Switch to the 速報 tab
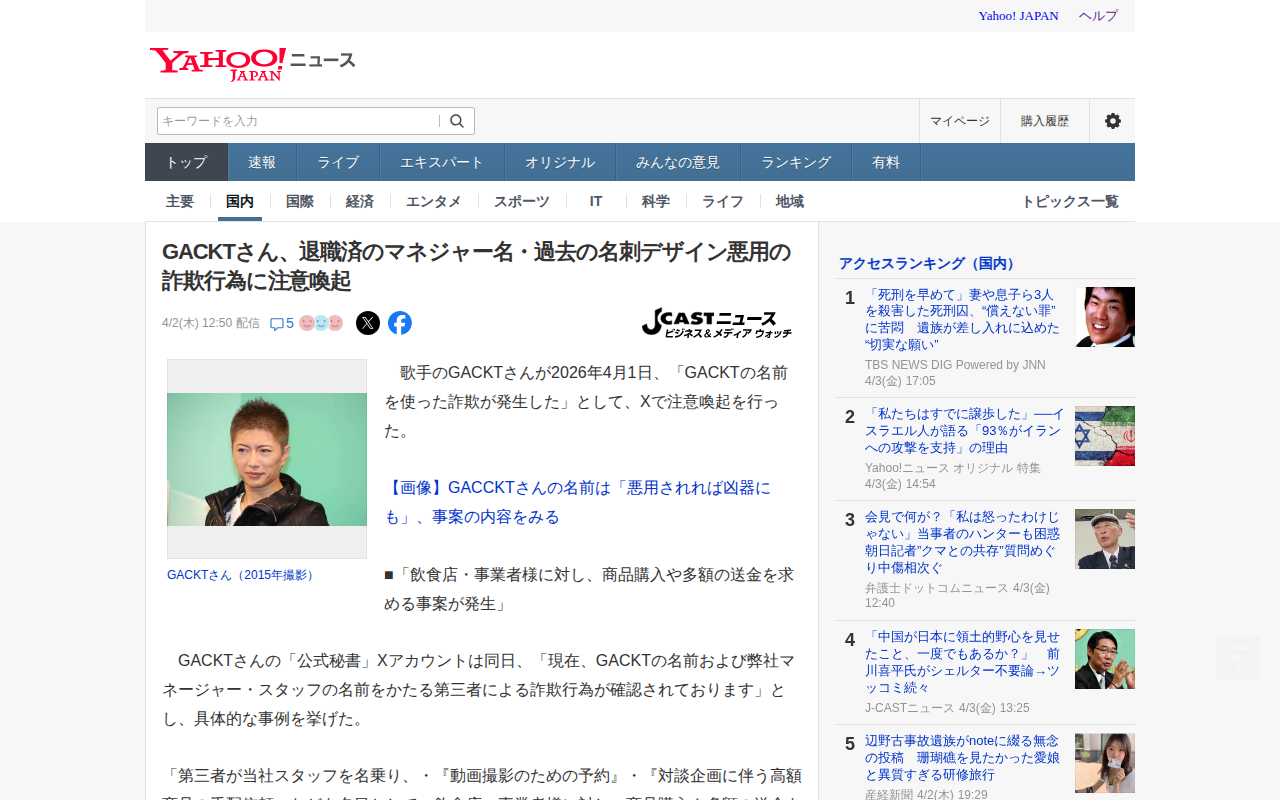1280x800 pixels. point(262,162)
